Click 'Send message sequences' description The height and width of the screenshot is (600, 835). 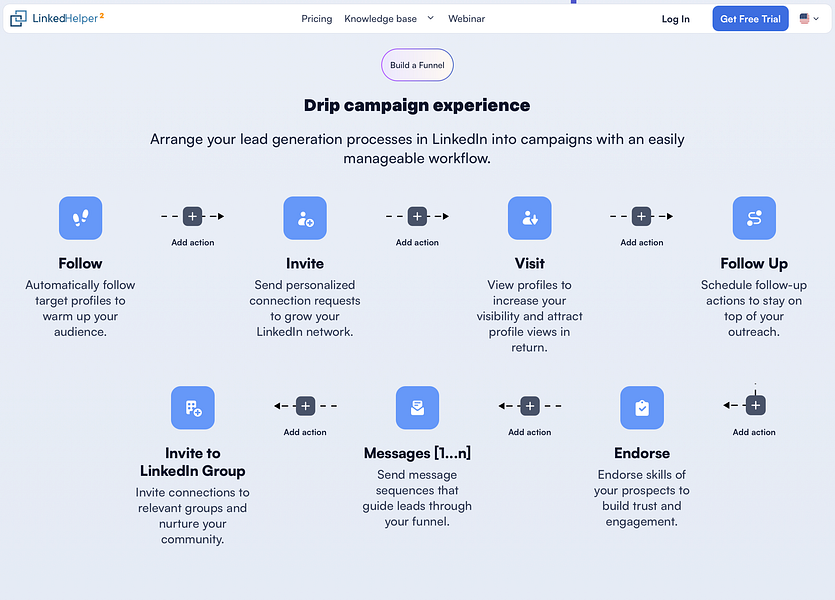click(417, 498)
